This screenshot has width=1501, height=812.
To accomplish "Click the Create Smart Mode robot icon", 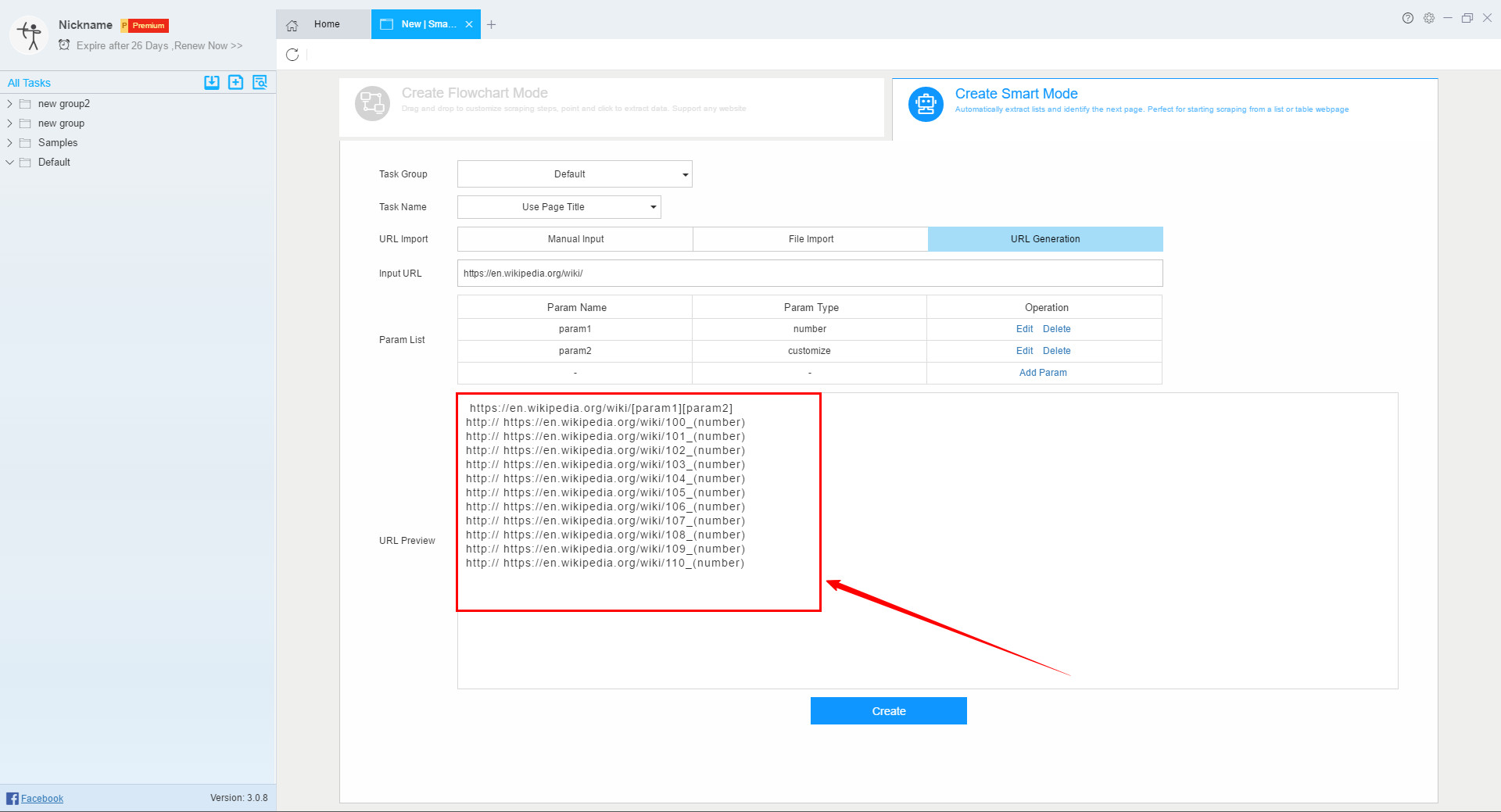I will click(926, 104).
